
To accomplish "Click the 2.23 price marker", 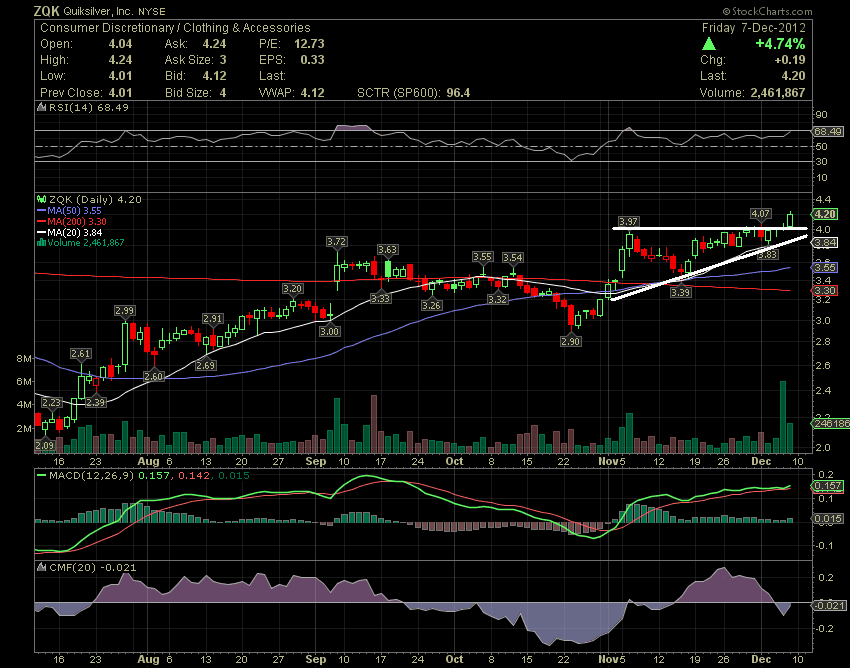I will tap(51, 402).
